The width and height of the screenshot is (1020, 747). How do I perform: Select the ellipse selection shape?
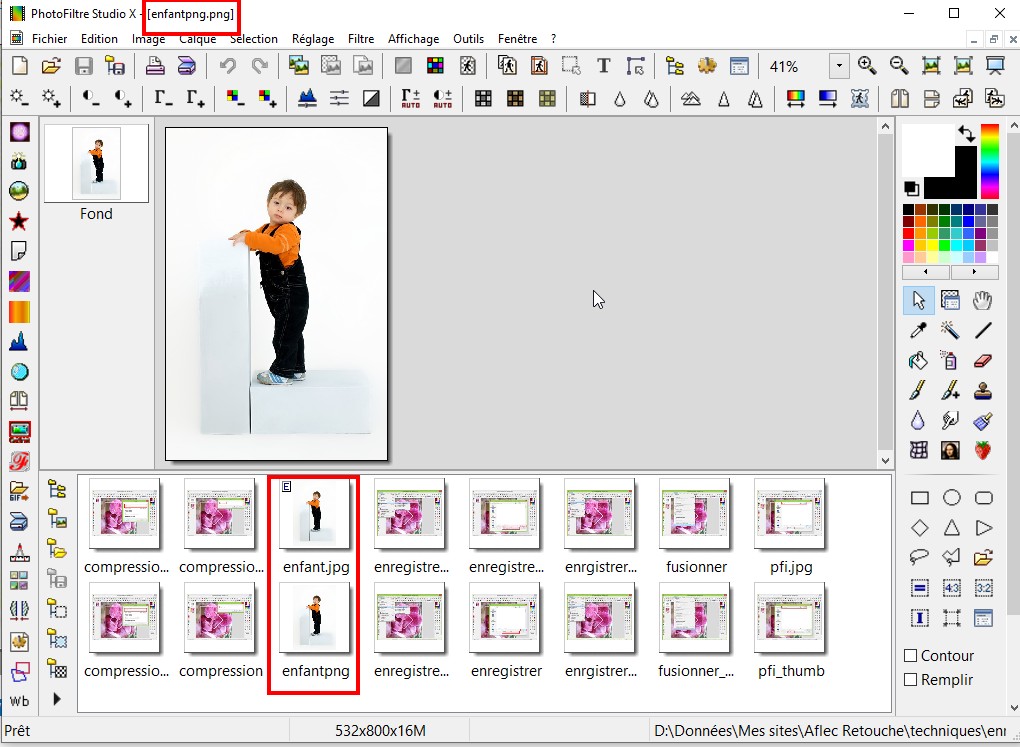tap(952, 498)
